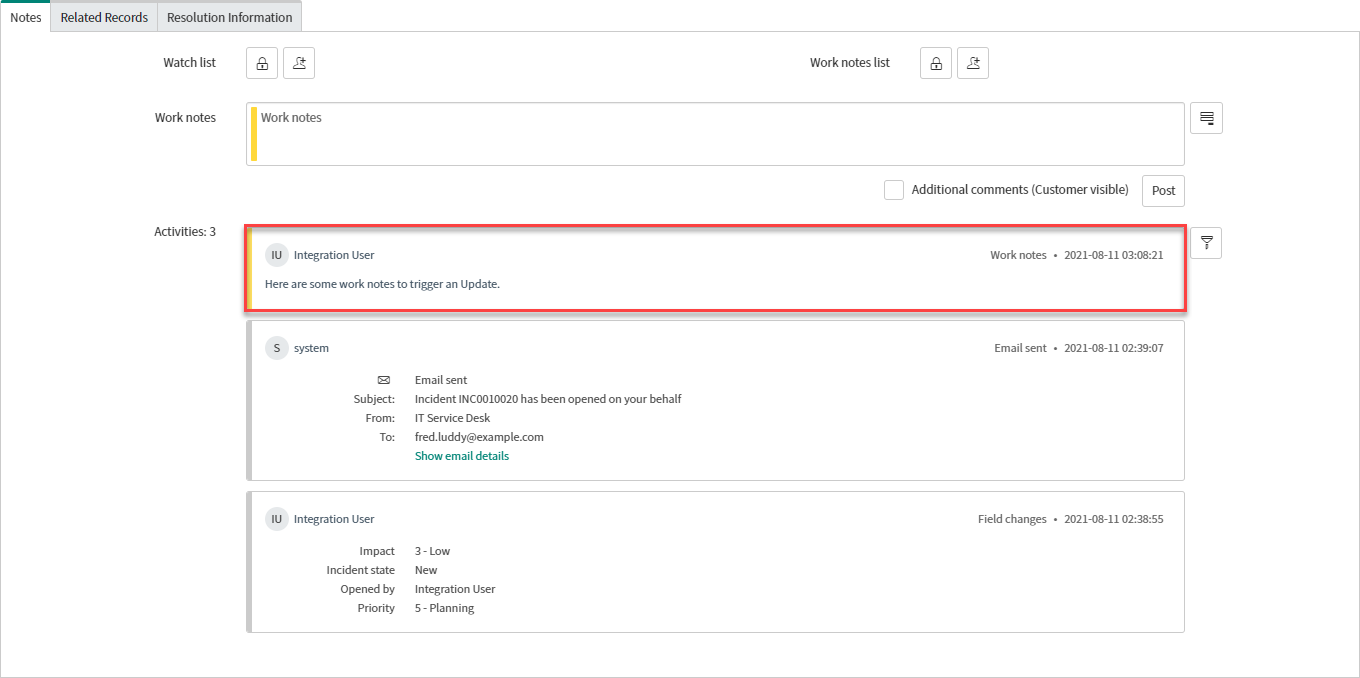Add me to the Watch list
1360x678 pixels.
(299, 63)
